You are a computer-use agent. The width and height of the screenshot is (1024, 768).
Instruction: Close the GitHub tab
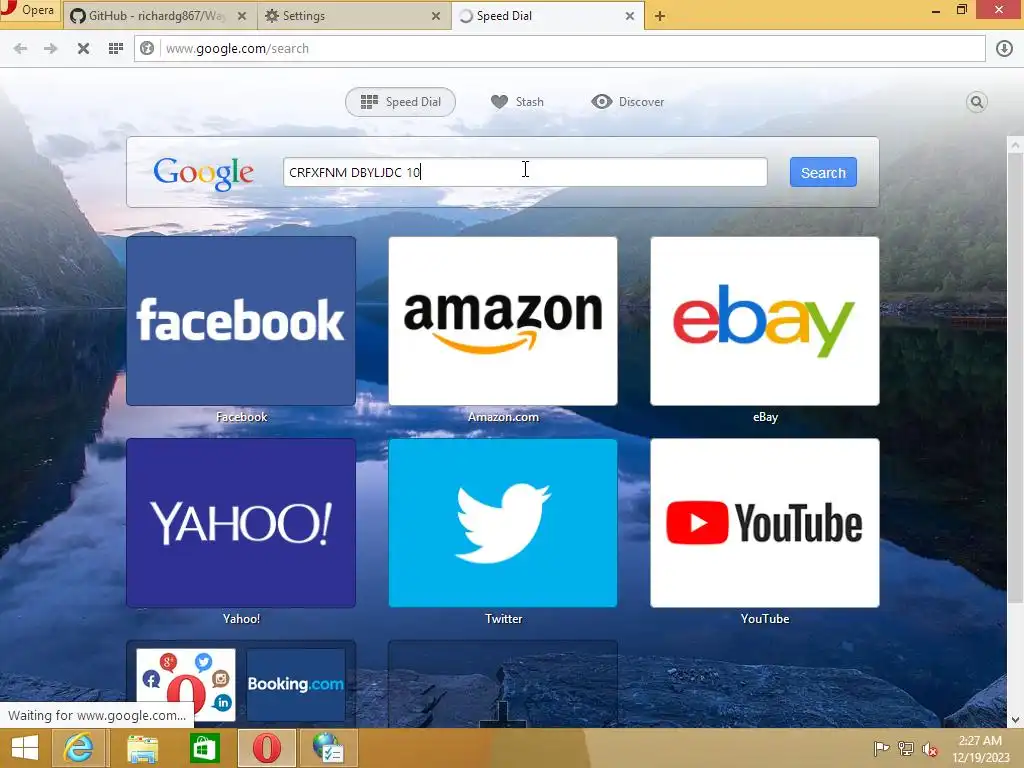tap(242, 16)
